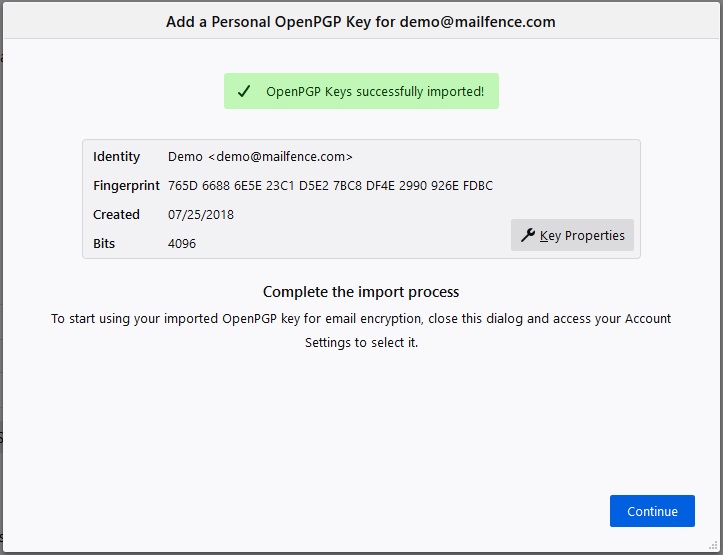Open Key Properties for the imported key

tap(572, 235)
